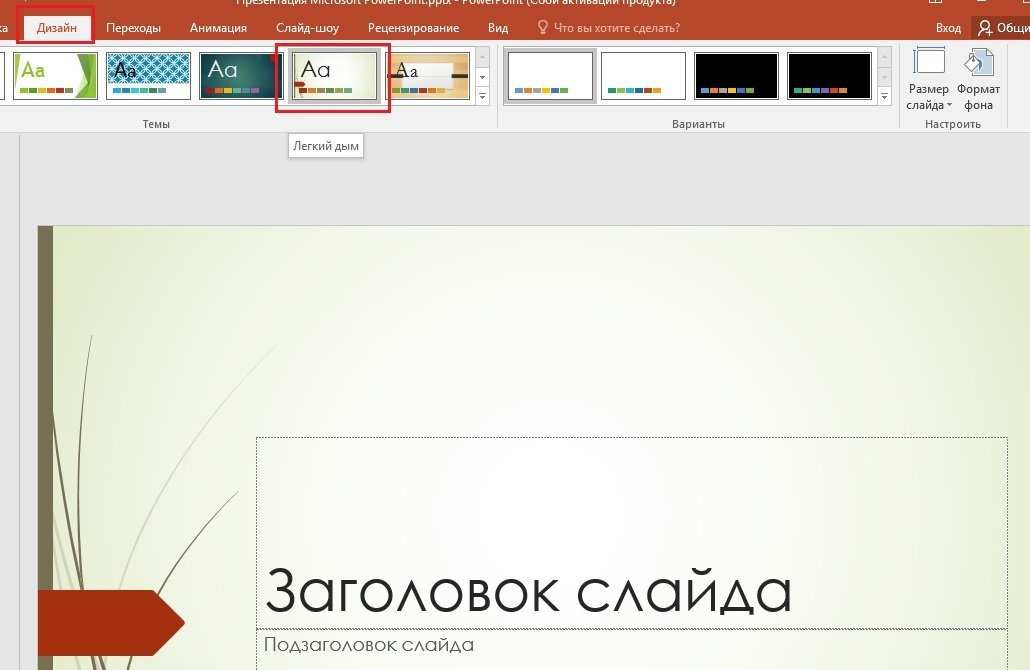The height and width of the screenshot is (670, 1030).
Task: Click the "Заголовок слайда" title placeholder
Action: pyautogui.click(x=527, y=592)
